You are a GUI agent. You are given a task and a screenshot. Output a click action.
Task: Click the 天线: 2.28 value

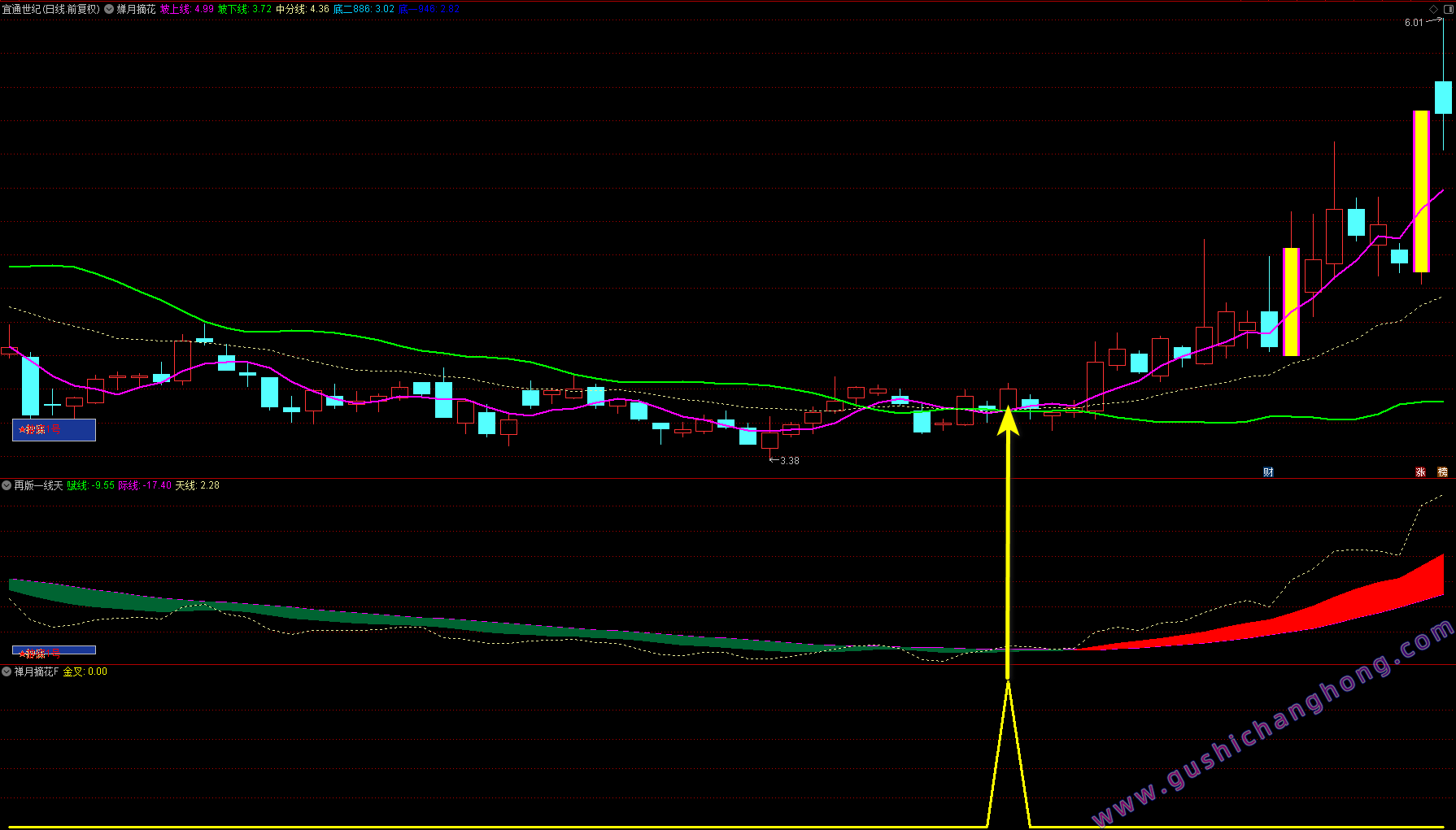pos(198,485)
